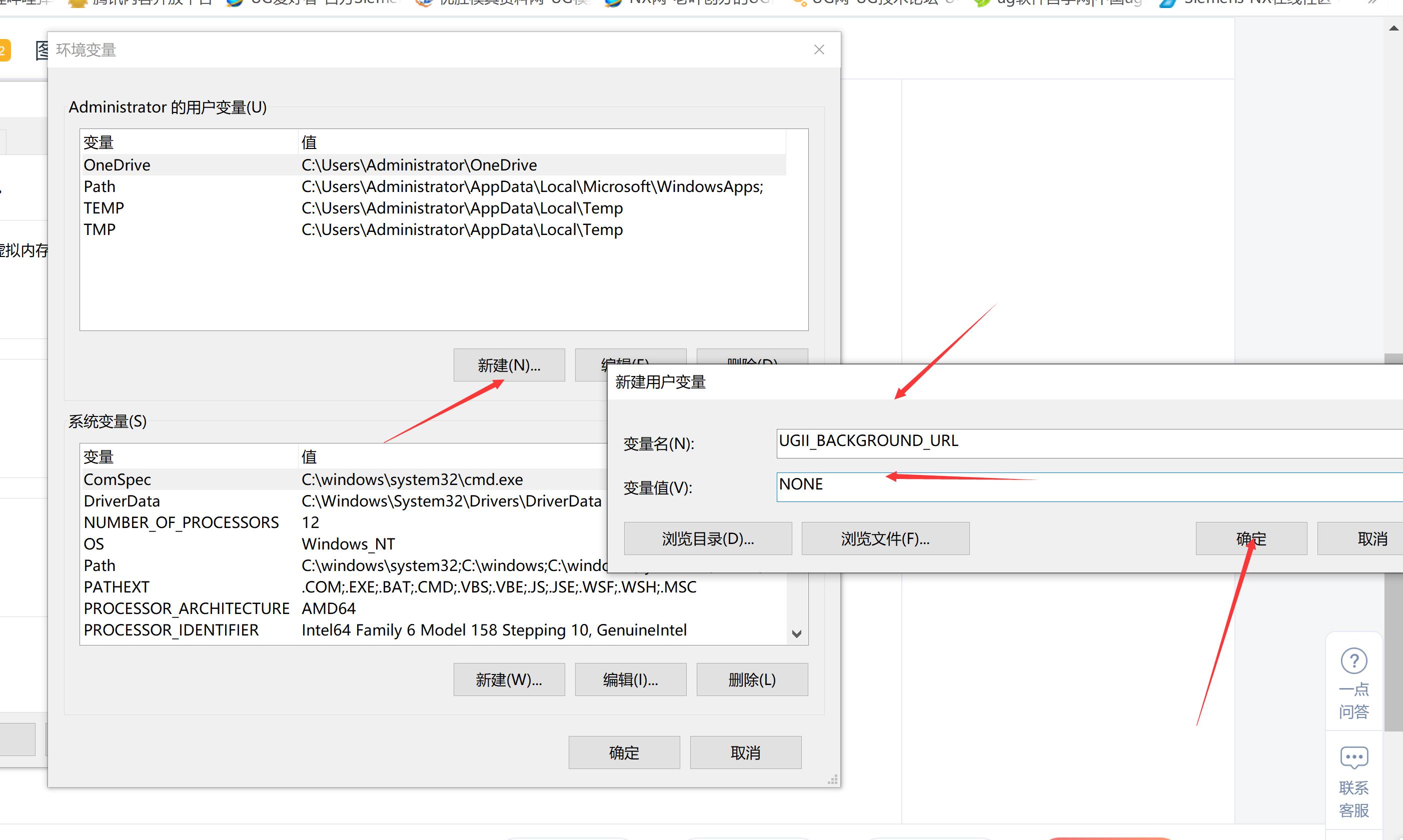Click the 删除(L) button

coord(752,679)
